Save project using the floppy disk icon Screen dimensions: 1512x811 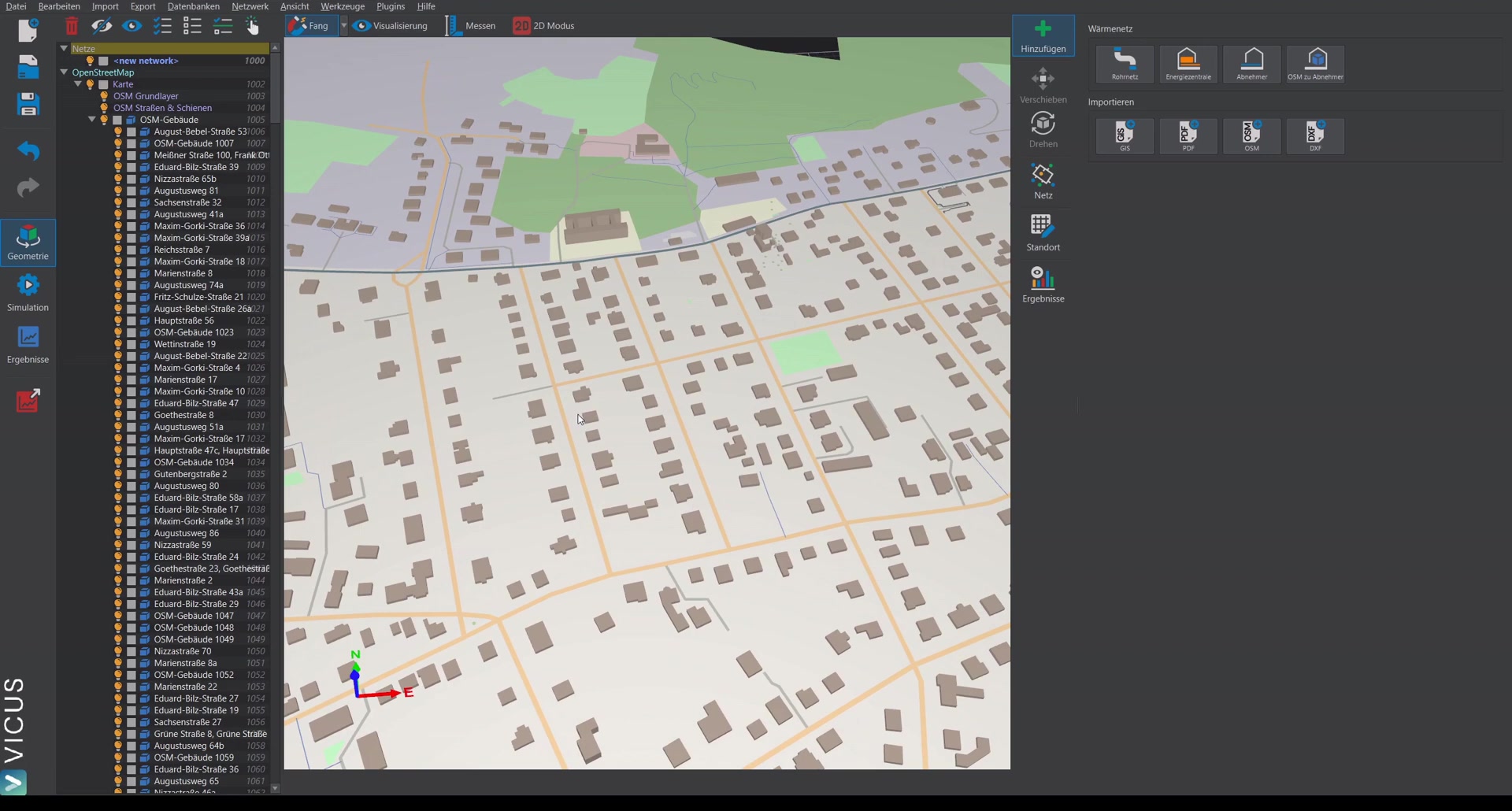[28, 104]
